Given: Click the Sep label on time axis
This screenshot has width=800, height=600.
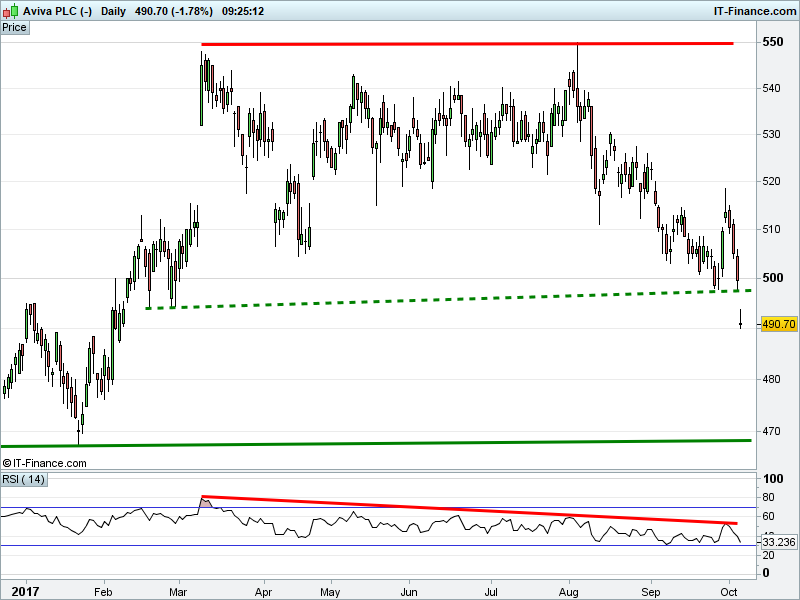Looking at the screenshot, I should [651, 592].
